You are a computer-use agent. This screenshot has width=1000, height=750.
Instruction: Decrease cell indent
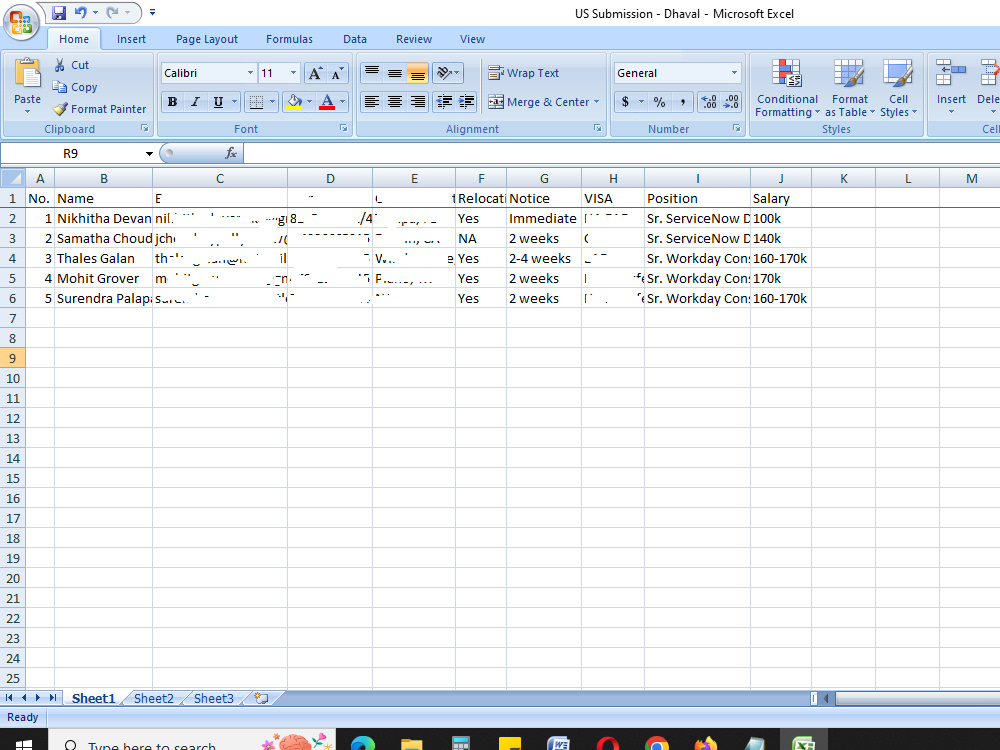click(444, 102)
